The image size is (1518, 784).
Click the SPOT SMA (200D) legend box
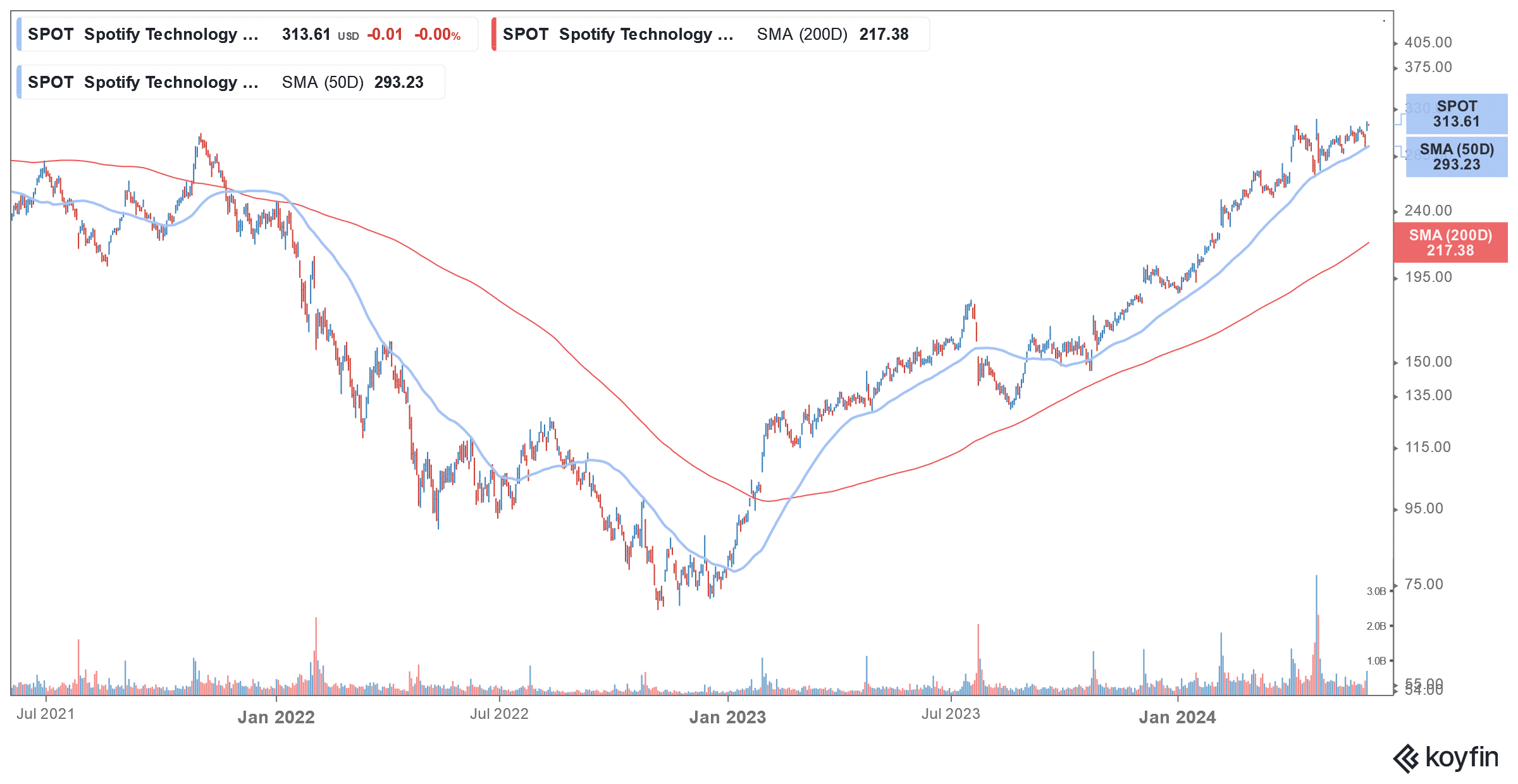pyautogui.click(x=710, y=34)
